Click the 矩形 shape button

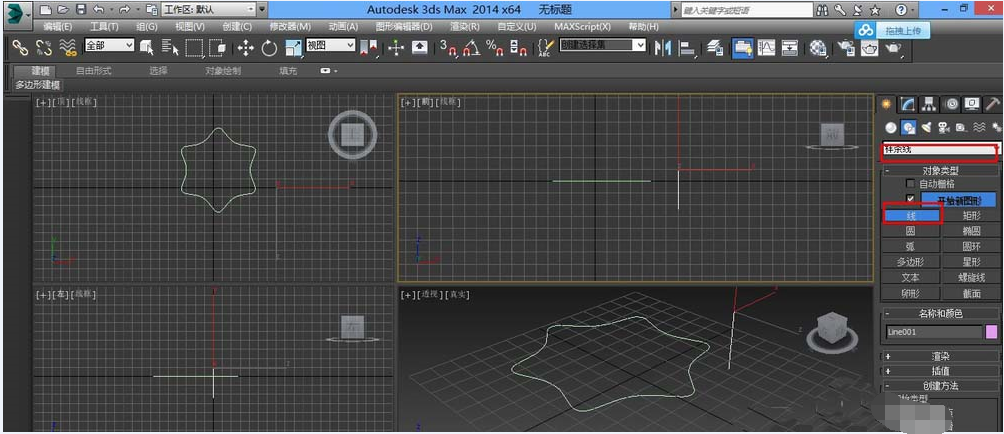(970, 215)
